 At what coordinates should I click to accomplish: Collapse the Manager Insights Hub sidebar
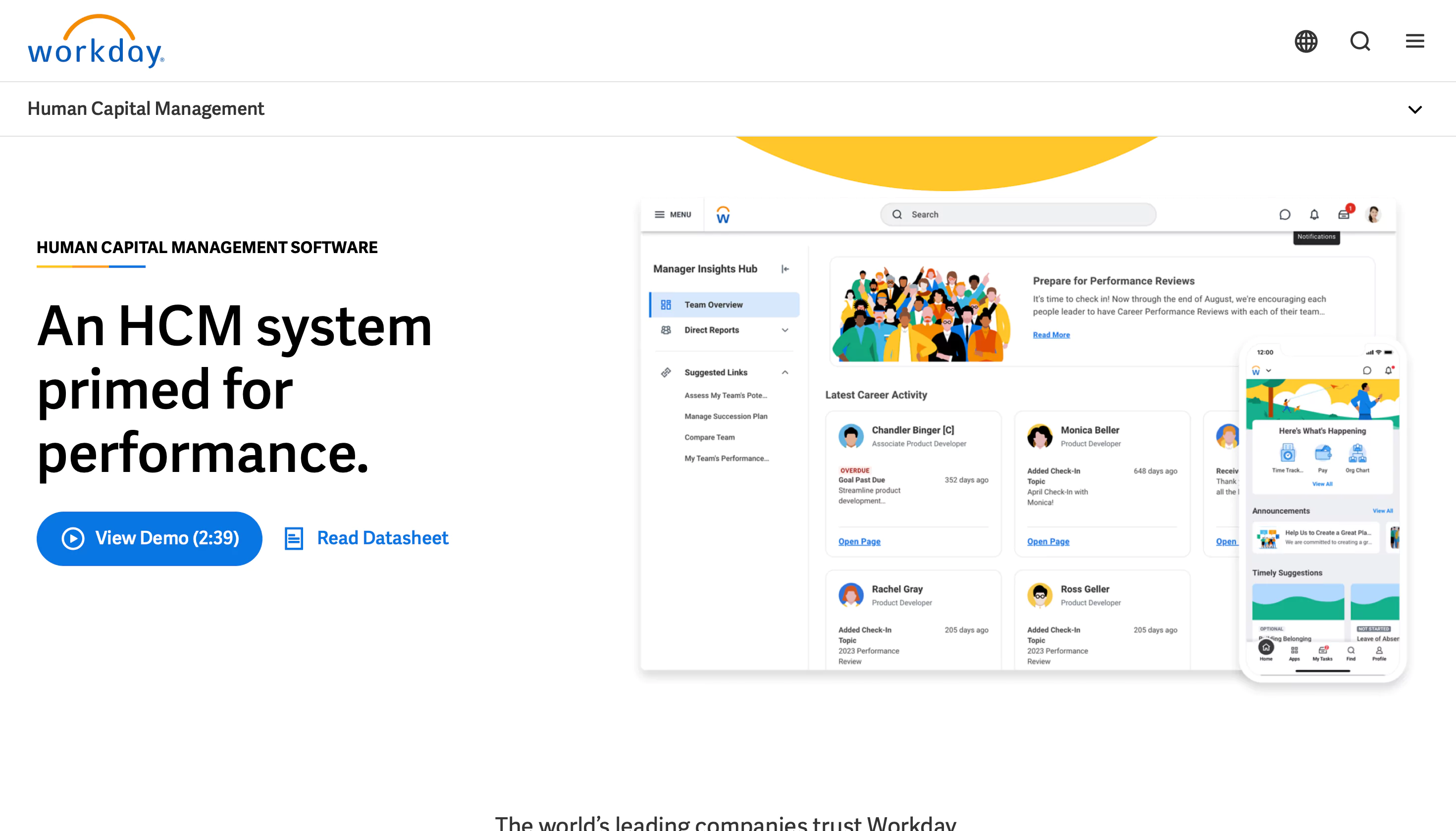785,269
